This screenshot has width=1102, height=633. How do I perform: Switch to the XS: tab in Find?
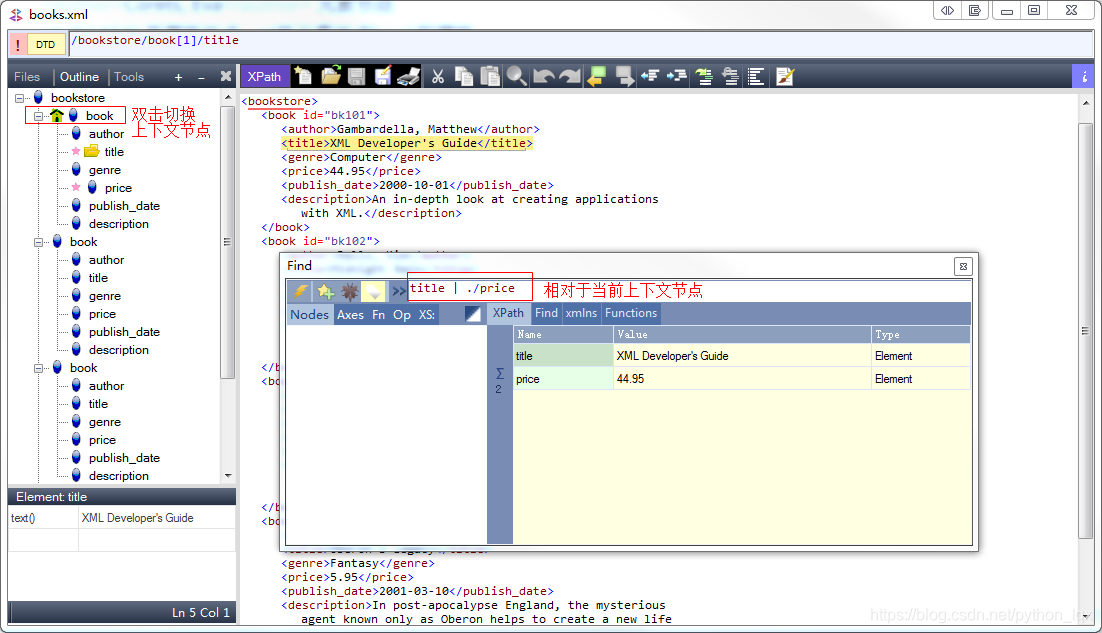click(427, 314)
